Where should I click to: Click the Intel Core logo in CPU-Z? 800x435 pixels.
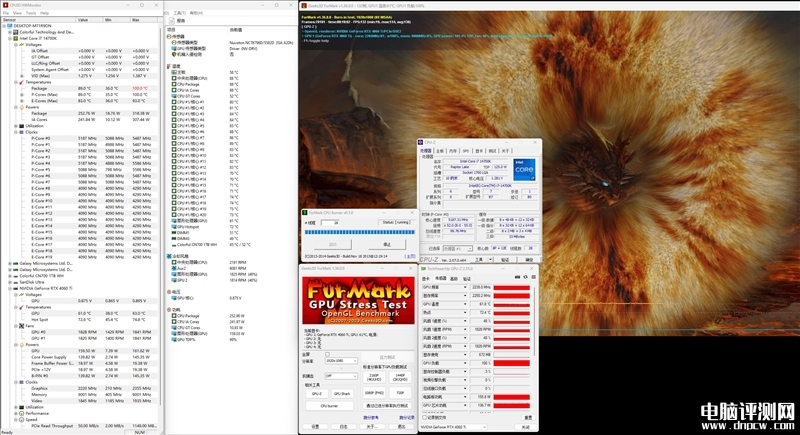click(x=523, y=170)
